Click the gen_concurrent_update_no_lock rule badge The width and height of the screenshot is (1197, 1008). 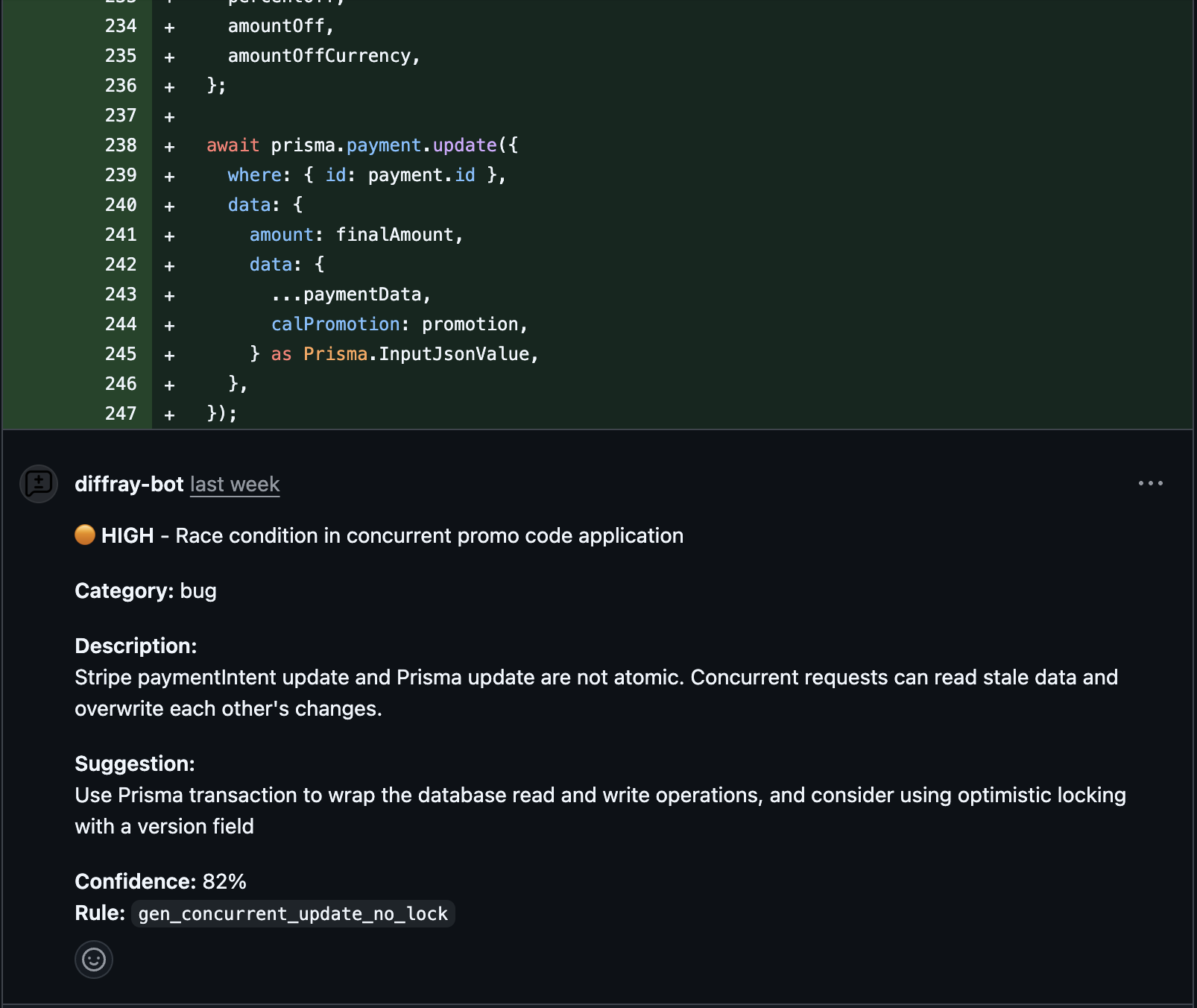click(293, 913)
